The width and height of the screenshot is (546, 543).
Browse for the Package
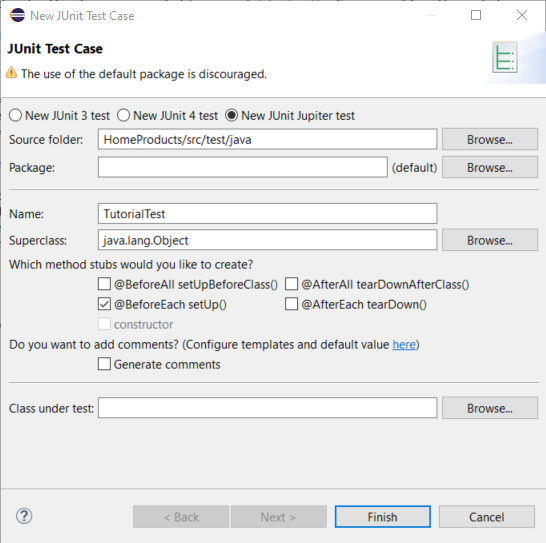pos(490,168)
